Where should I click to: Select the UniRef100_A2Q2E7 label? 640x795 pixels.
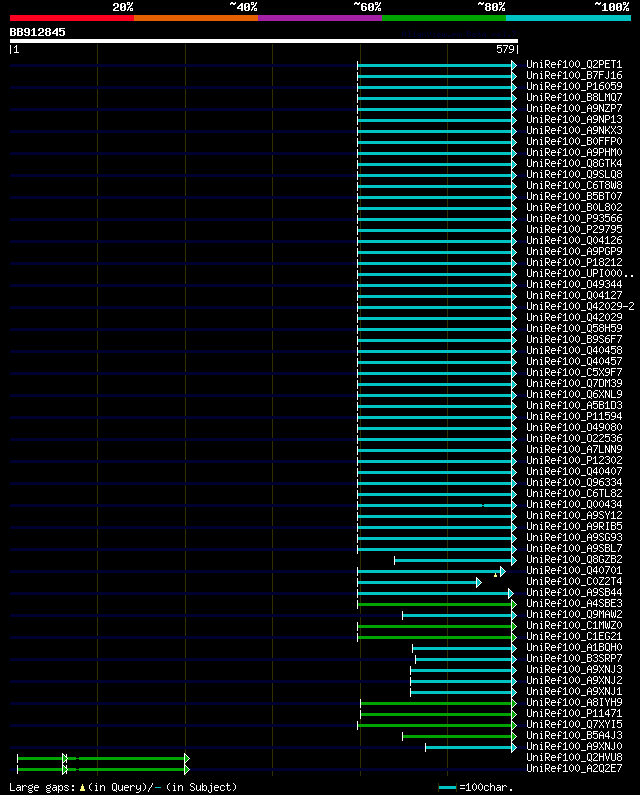[x=574, y=768]
